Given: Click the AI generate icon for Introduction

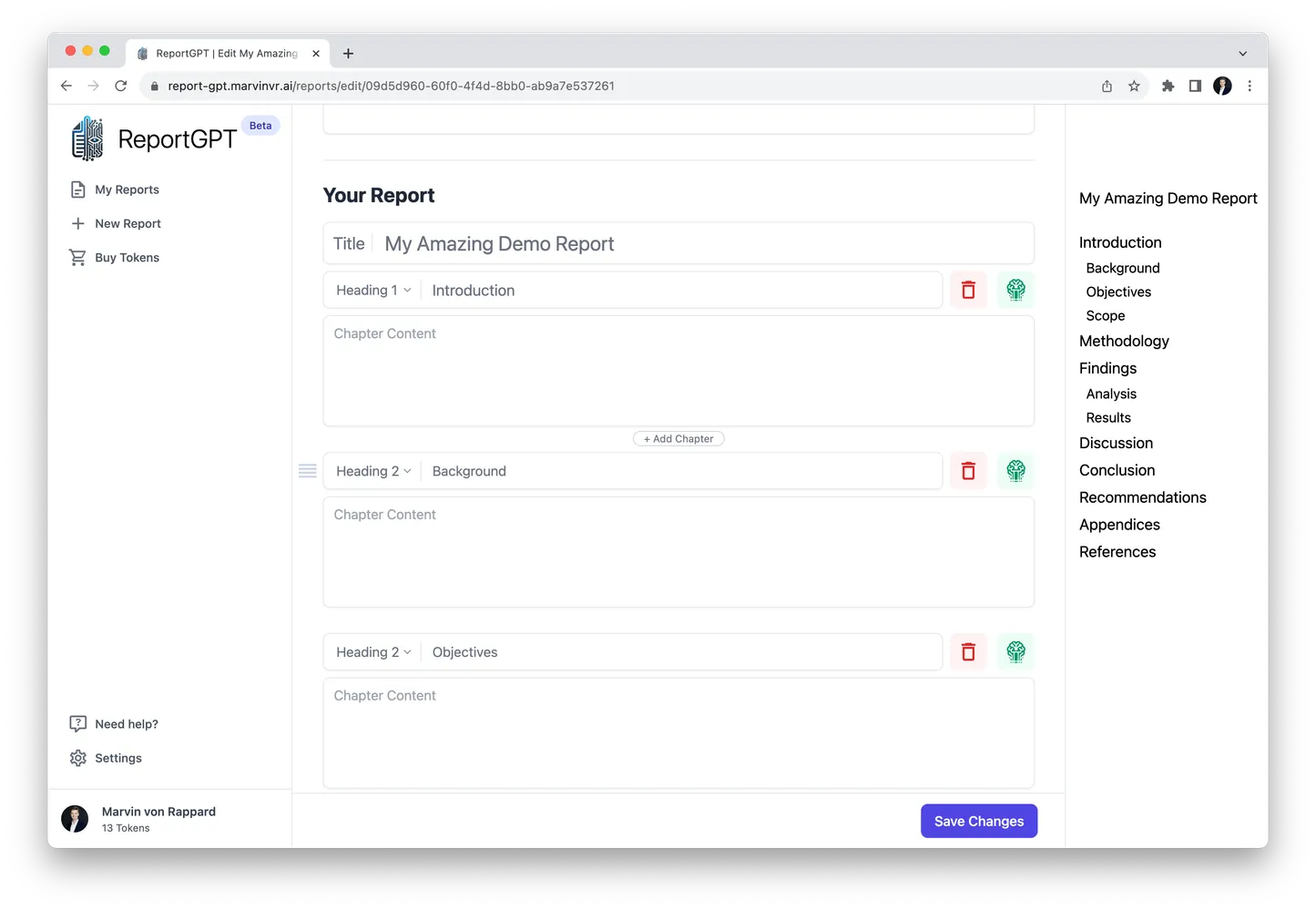Looking at the screenshot, I should (x=1015, y=290).
